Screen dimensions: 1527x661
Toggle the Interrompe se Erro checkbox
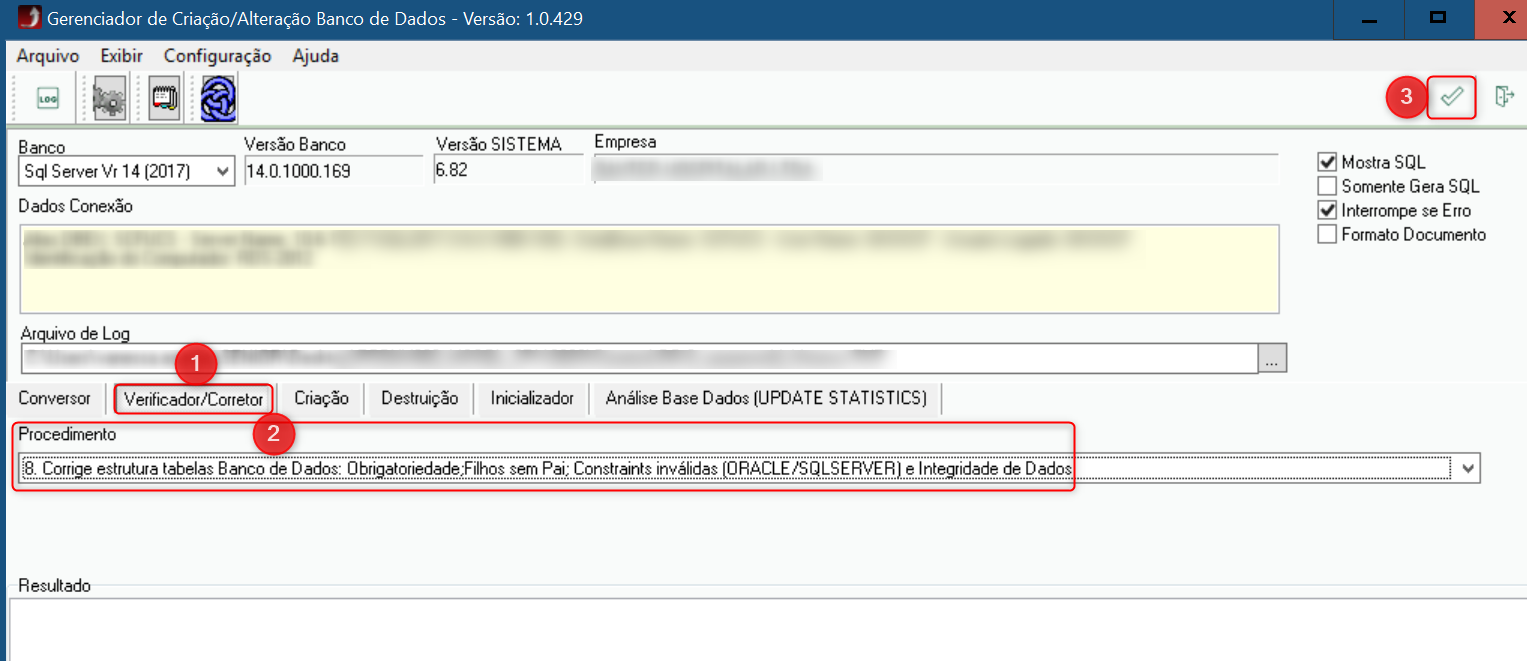point(1327,211)
